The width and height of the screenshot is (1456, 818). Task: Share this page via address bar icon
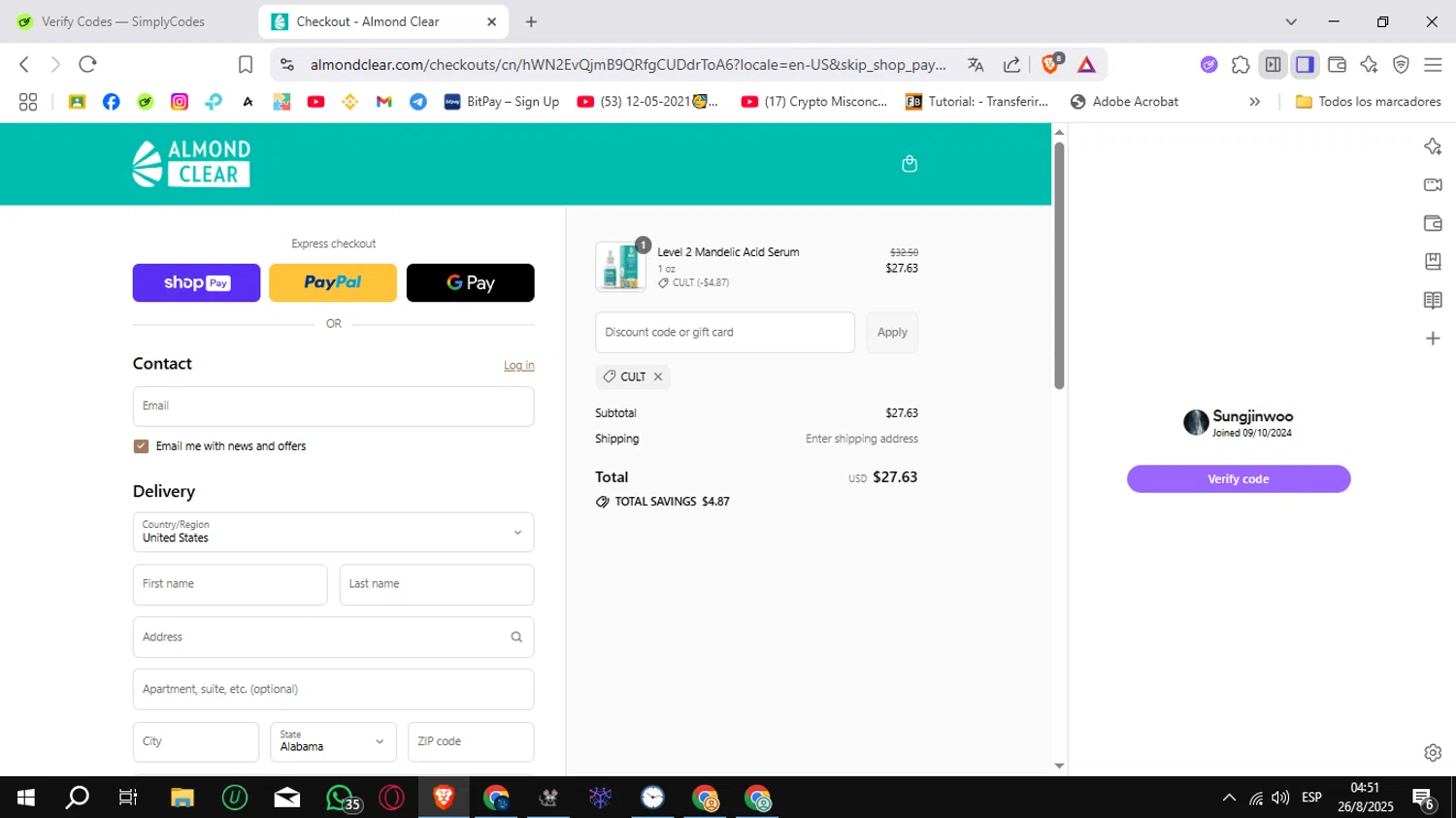tap(1011, 65)
